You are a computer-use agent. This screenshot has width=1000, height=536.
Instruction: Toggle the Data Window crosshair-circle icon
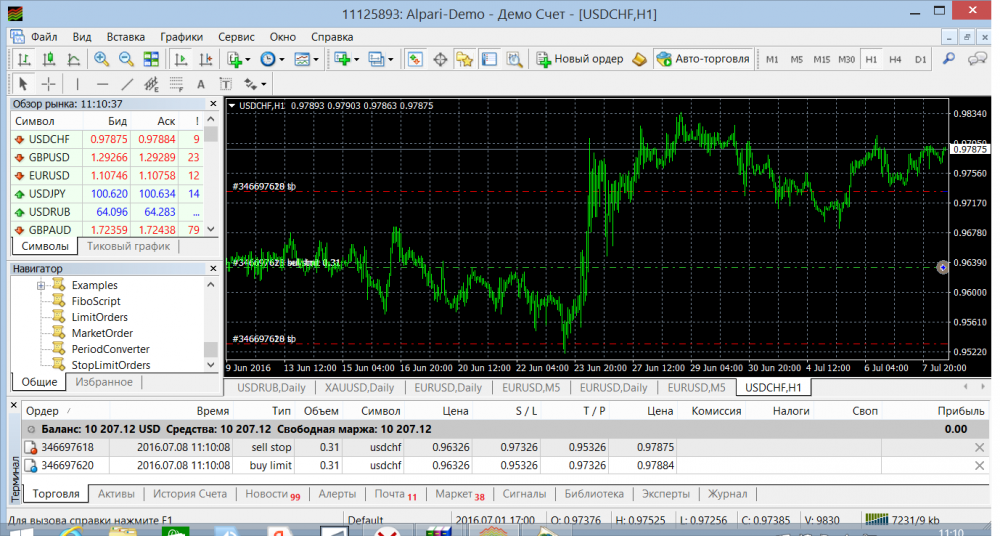[x=440, y=59]
